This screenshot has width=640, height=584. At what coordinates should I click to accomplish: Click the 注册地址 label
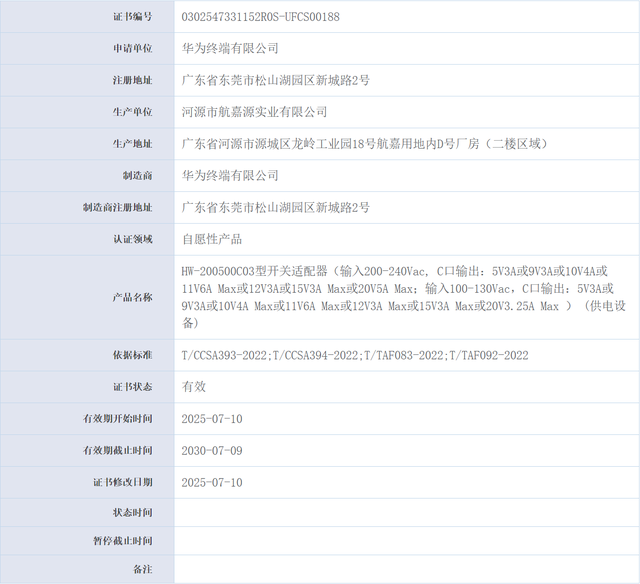133,80
